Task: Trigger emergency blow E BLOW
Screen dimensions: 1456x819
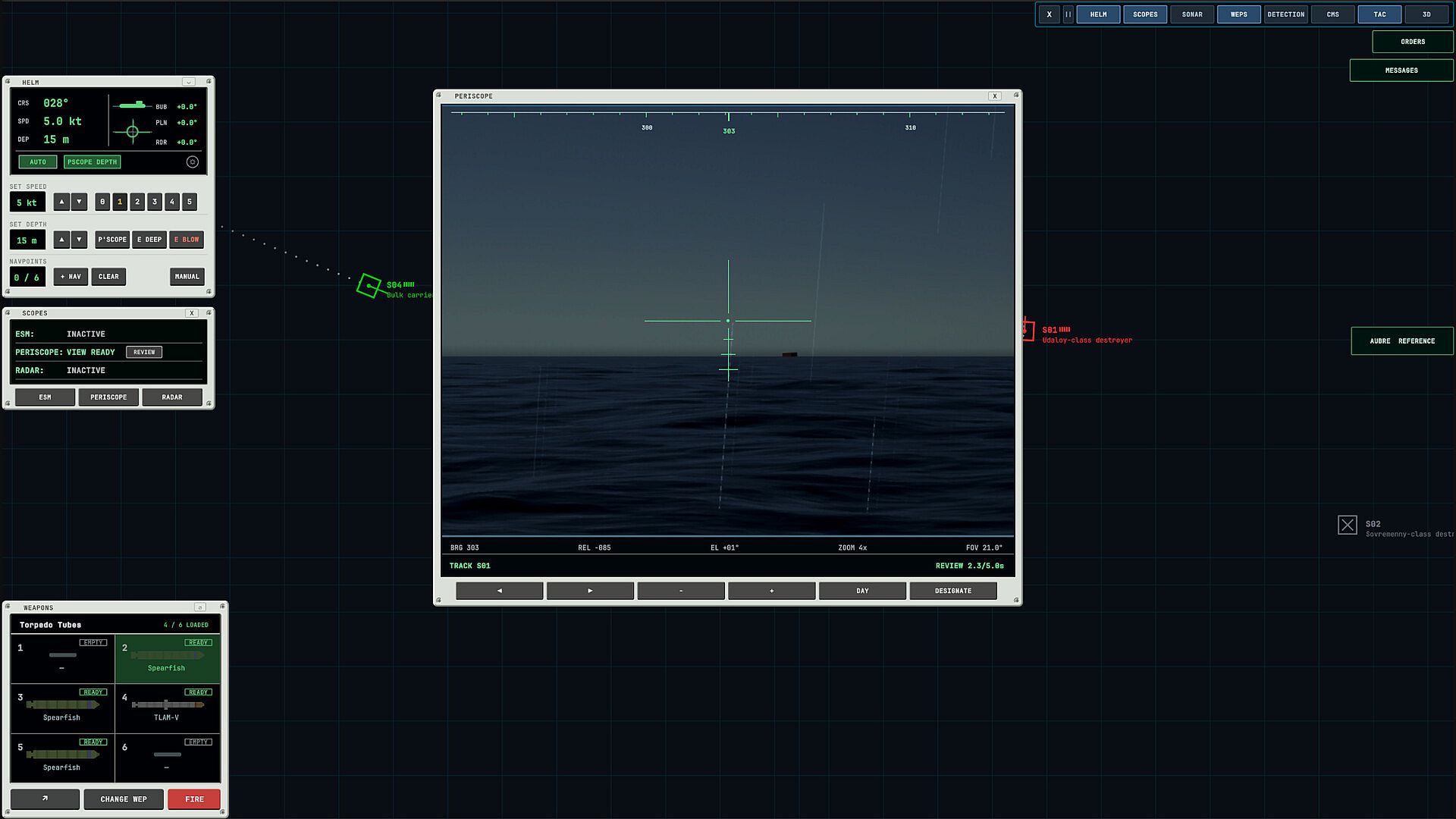Action: 187,240
